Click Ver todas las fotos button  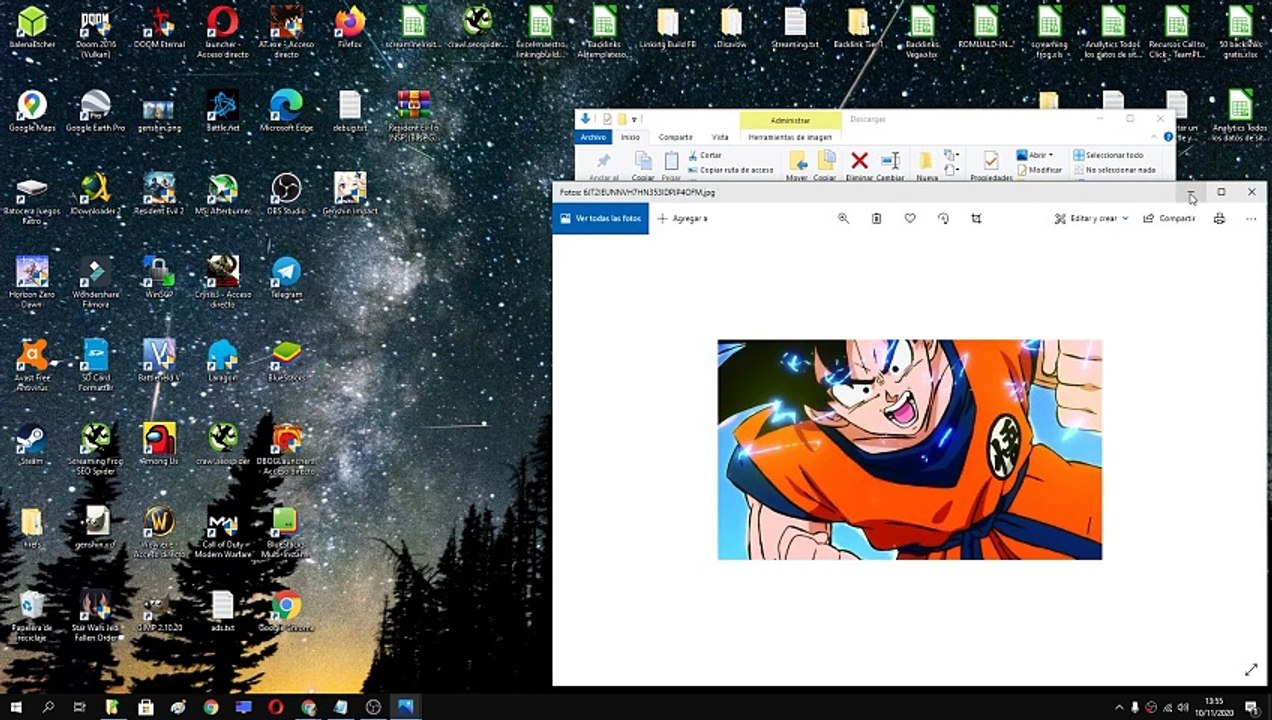point(601,218)
